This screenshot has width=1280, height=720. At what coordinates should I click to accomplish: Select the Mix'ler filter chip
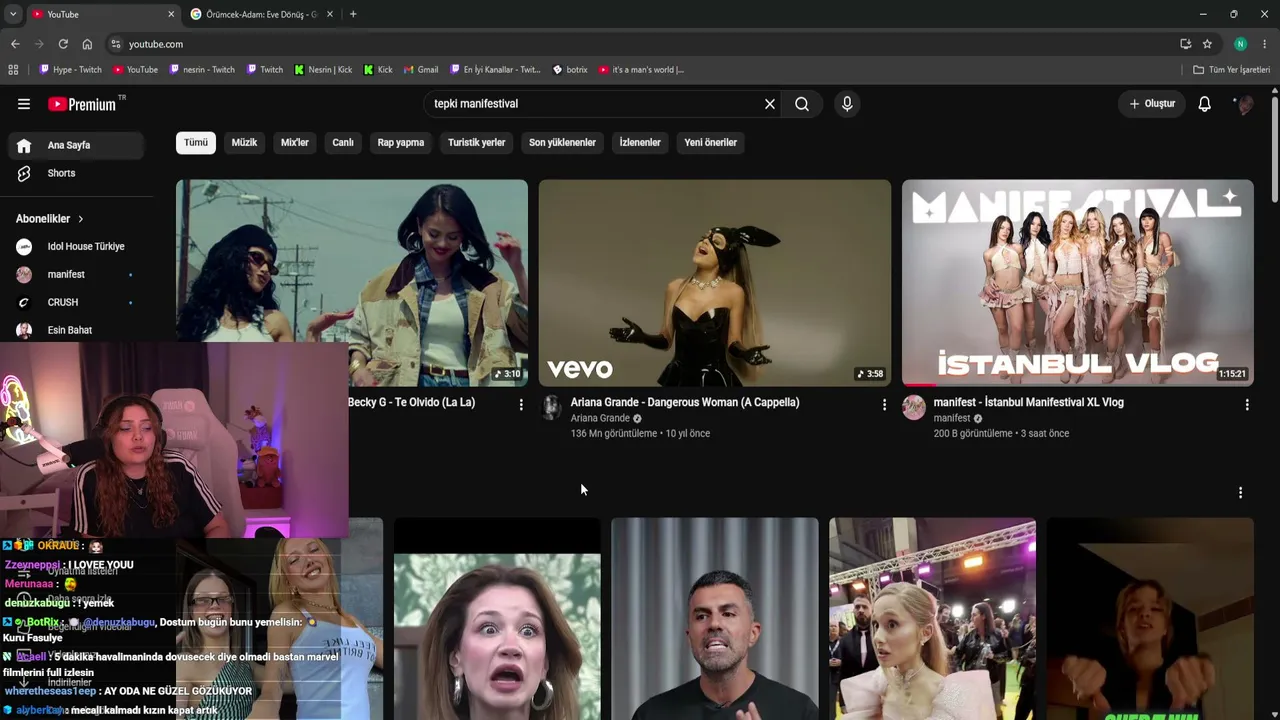point(295,142)
